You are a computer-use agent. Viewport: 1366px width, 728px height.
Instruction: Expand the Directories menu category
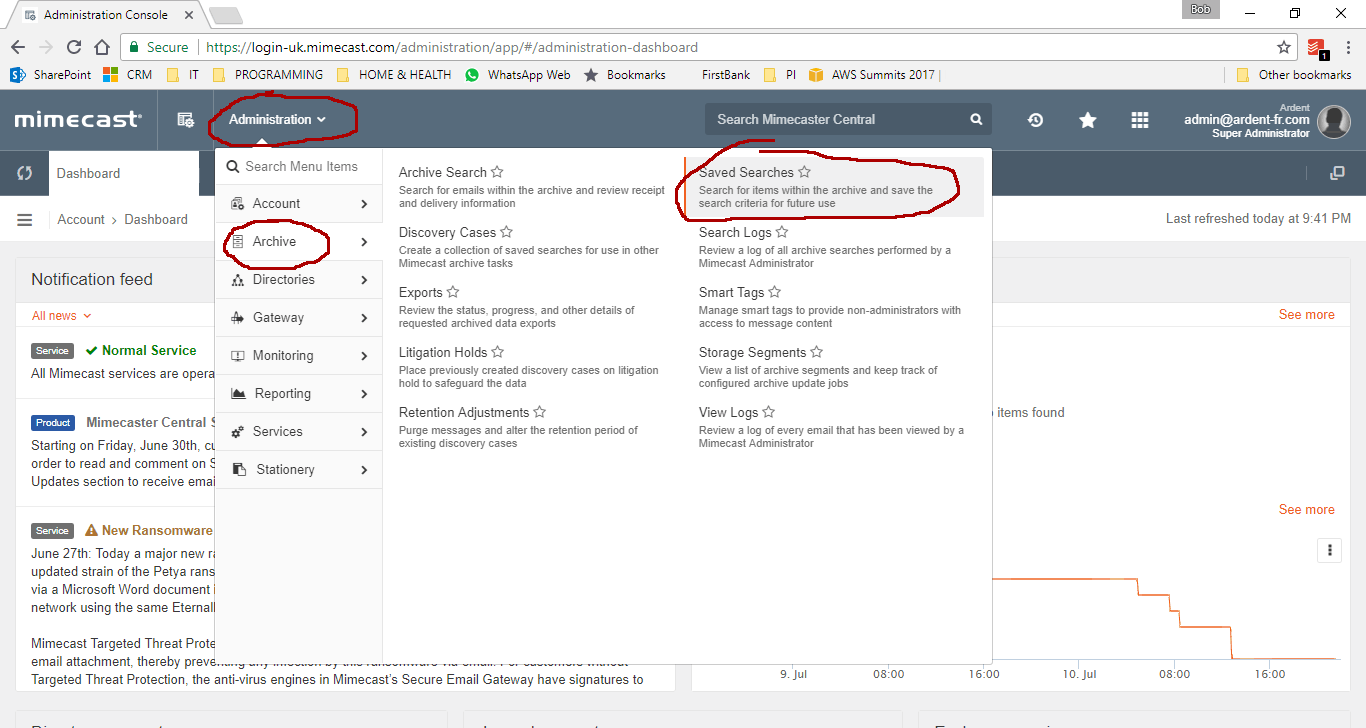299,280
